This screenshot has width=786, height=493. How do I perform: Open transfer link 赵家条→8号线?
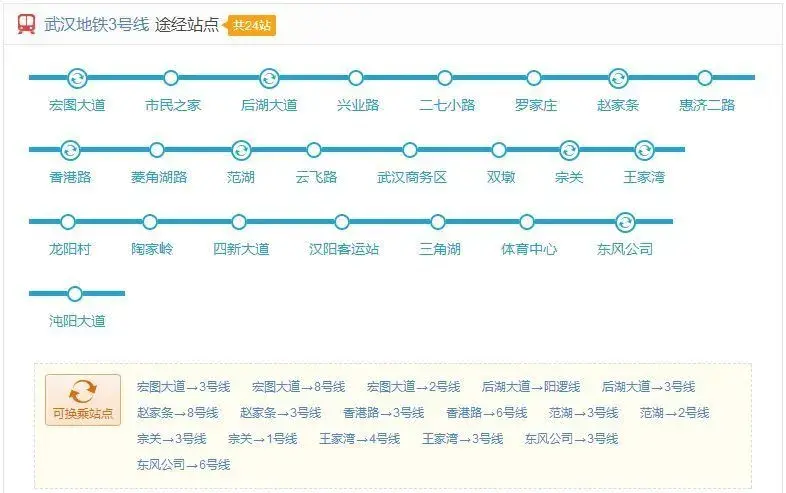tap(177, 413)
